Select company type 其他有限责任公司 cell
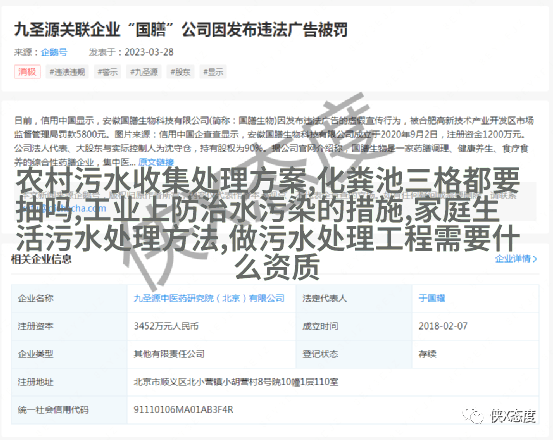The width and height of the screenshot is (553, 440). pyautogui.click(x=211, y=354)
